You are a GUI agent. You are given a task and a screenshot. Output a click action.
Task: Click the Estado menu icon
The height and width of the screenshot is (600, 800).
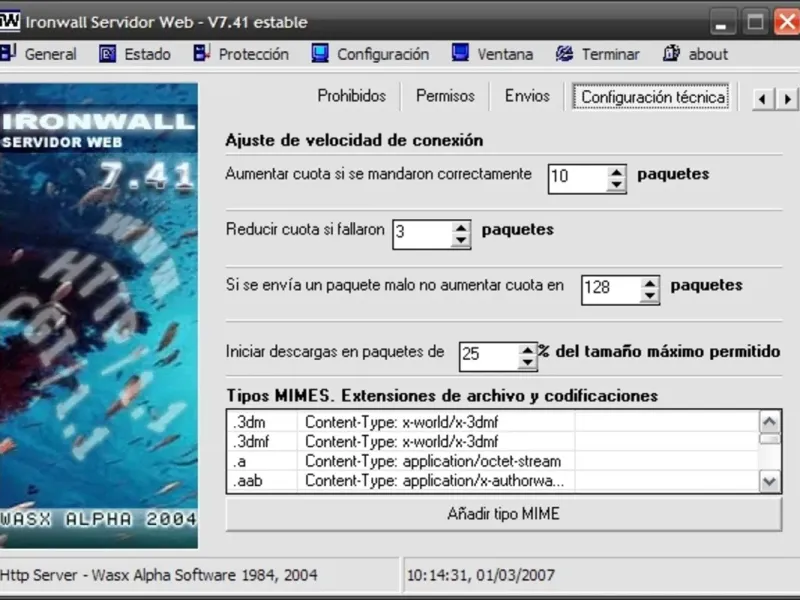coord(107,54)
